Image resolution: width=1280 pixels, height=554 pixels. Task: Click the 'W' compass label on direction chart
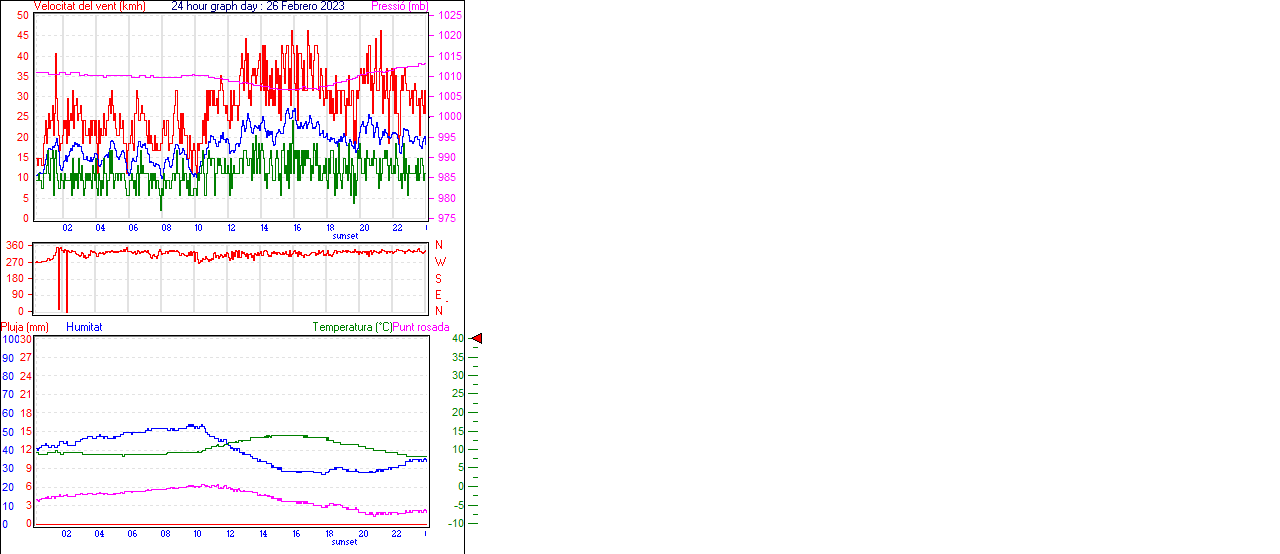[439, 262]
